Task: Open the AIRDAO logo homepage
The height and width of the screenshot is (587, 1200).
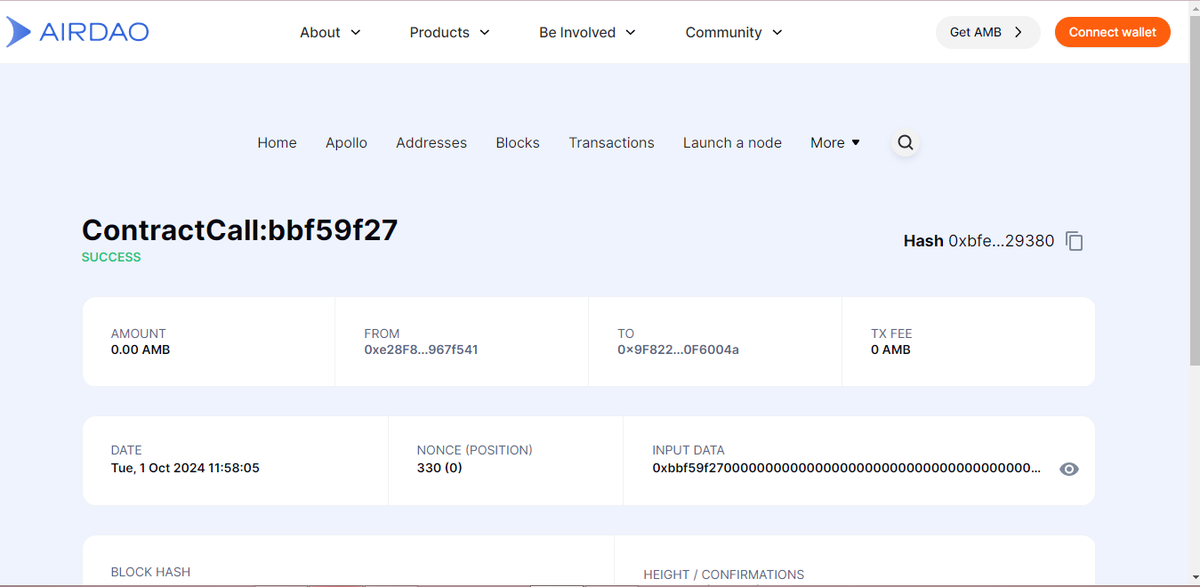Action: 77,32
